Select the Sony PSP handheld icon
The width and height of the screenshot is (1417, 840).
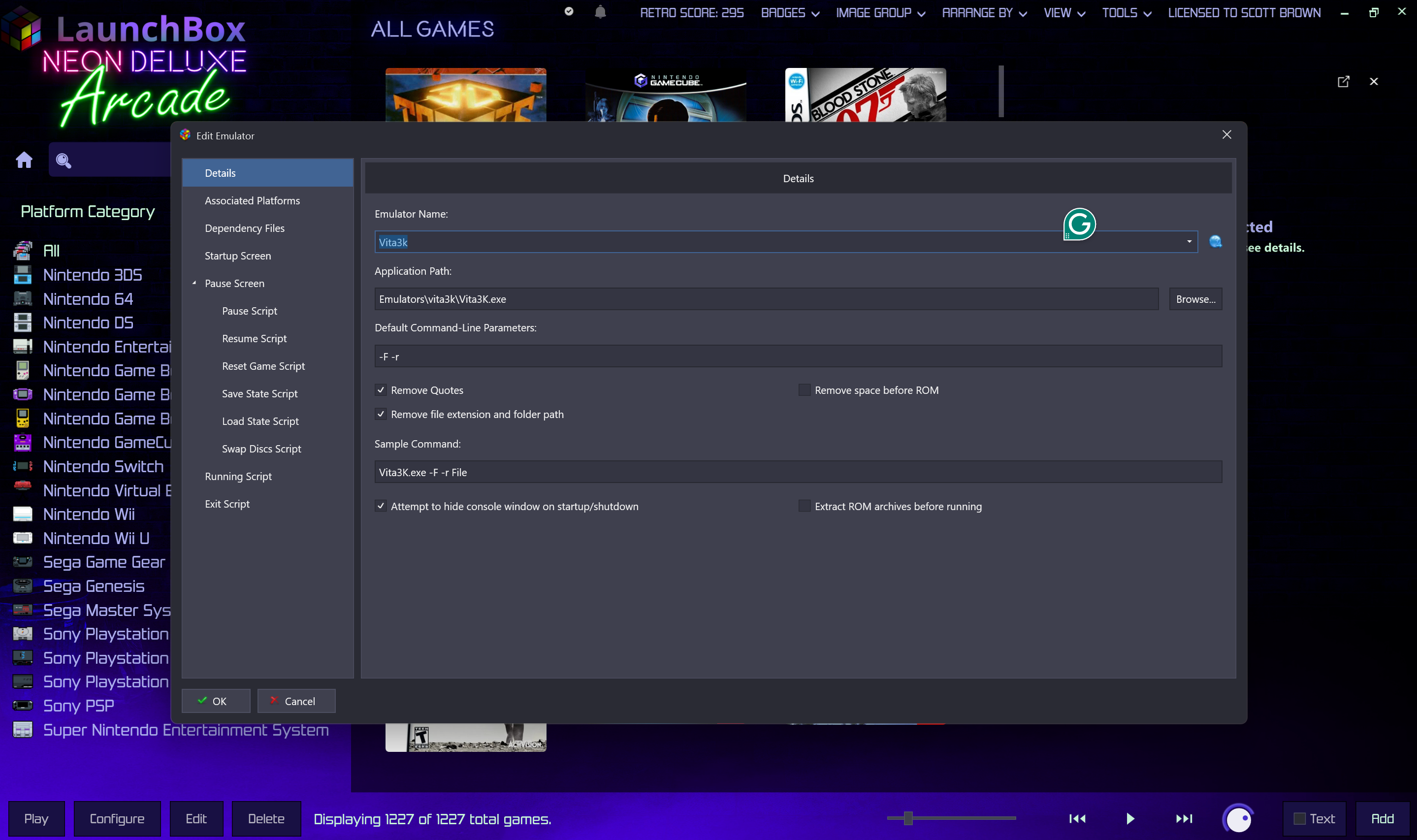23,705
